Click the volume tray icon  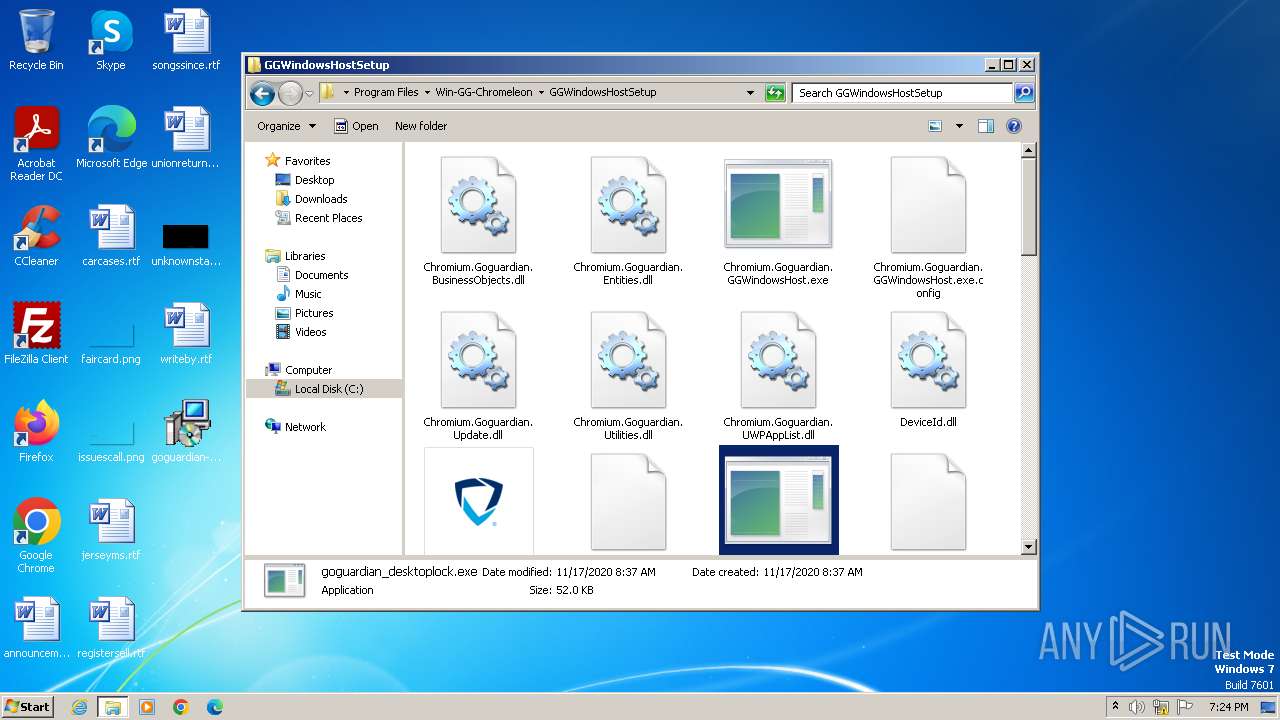coord(1137,707)
